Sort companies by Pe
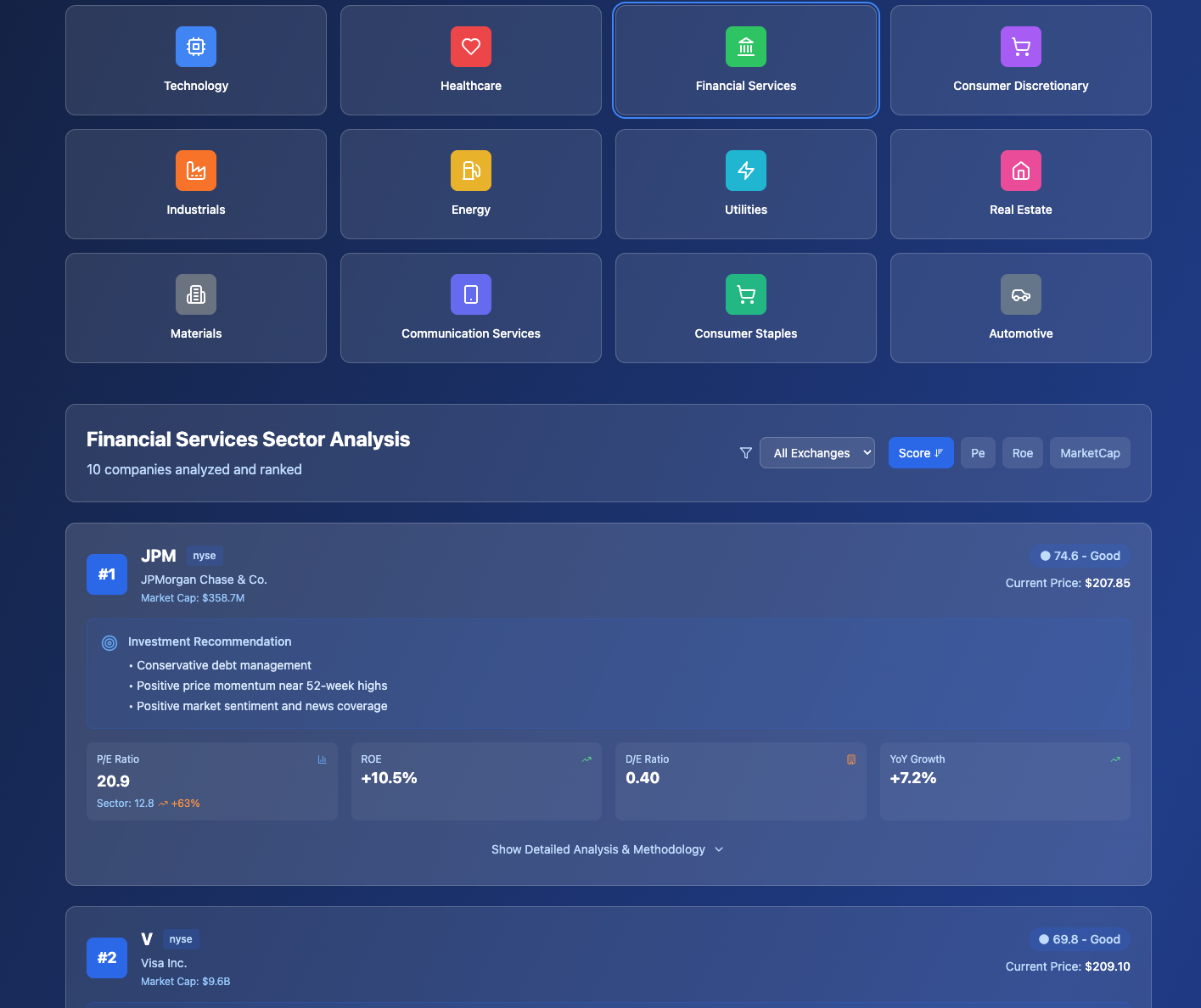 point(978,453)
